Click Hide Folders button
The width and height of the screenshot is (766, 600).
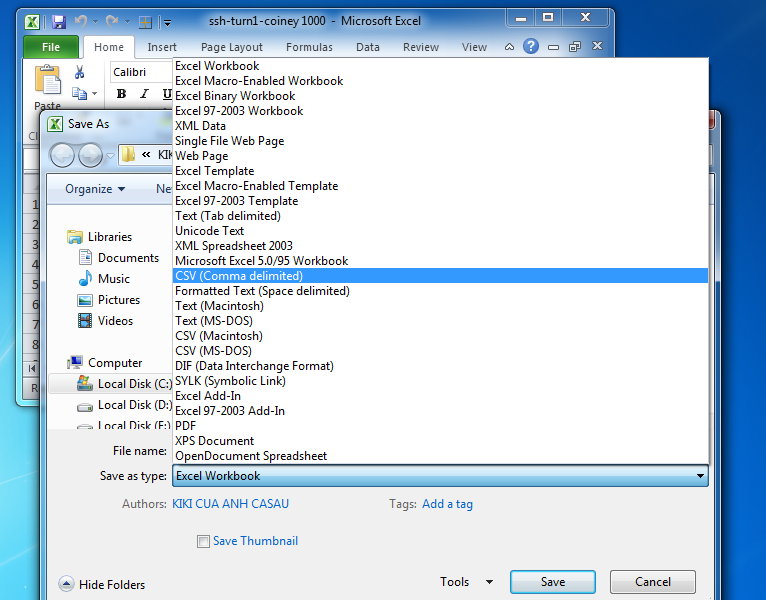tap(102, 584)
